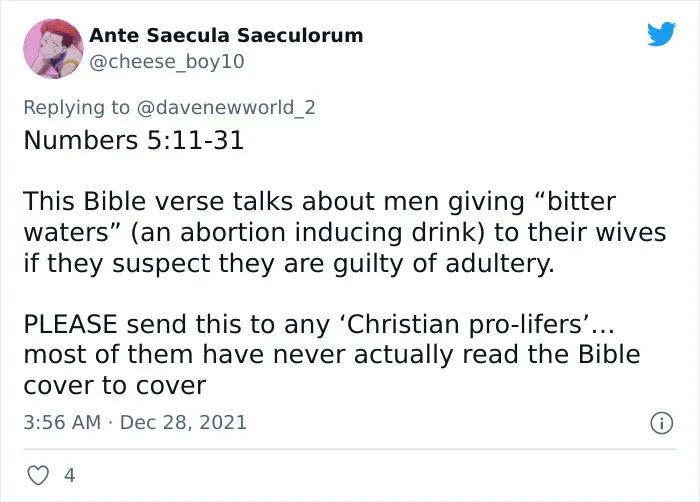Click the Twitter bird logo
The image size is (700, 502).
(661, 33)
